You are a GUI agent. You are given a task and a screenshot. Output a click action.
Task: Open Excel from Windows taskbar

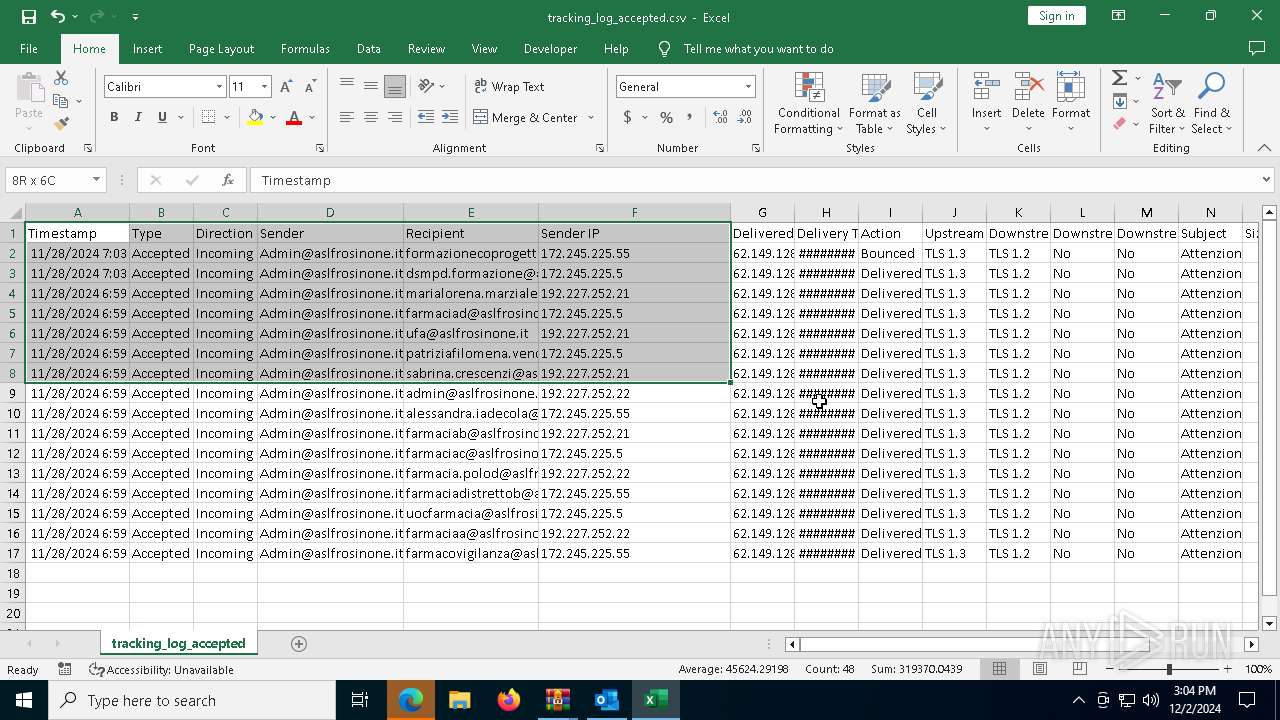coord(655,700)
